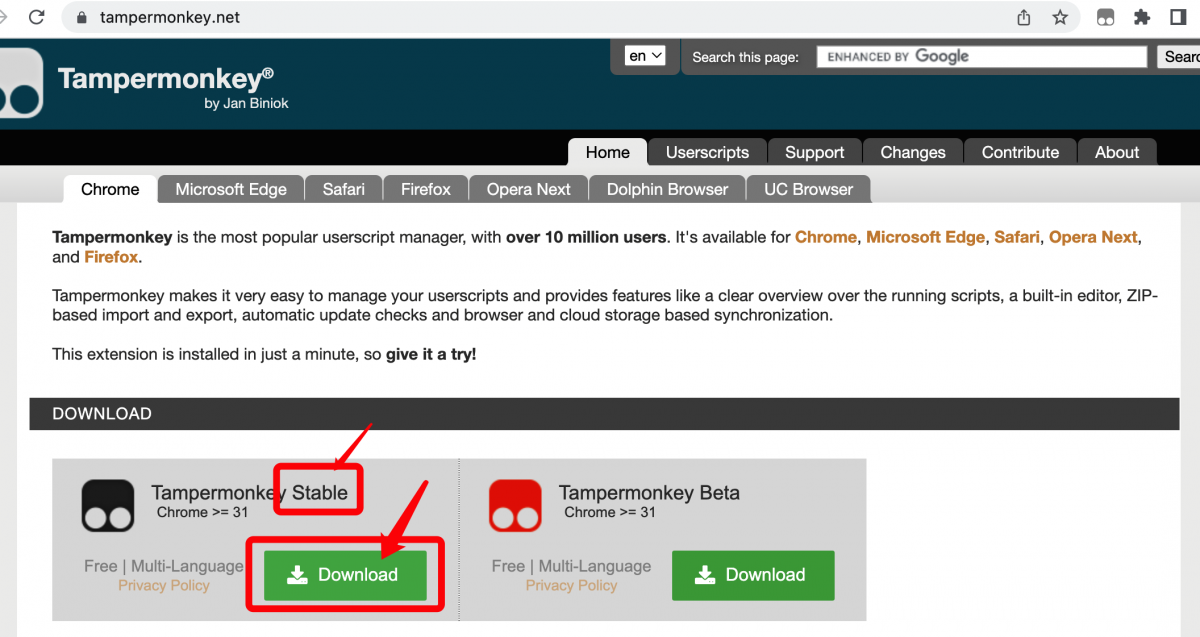Select the Firefox browser tab
This screenshot has width=1200, height=637.
pyautogui.click(x=426, y=189)
